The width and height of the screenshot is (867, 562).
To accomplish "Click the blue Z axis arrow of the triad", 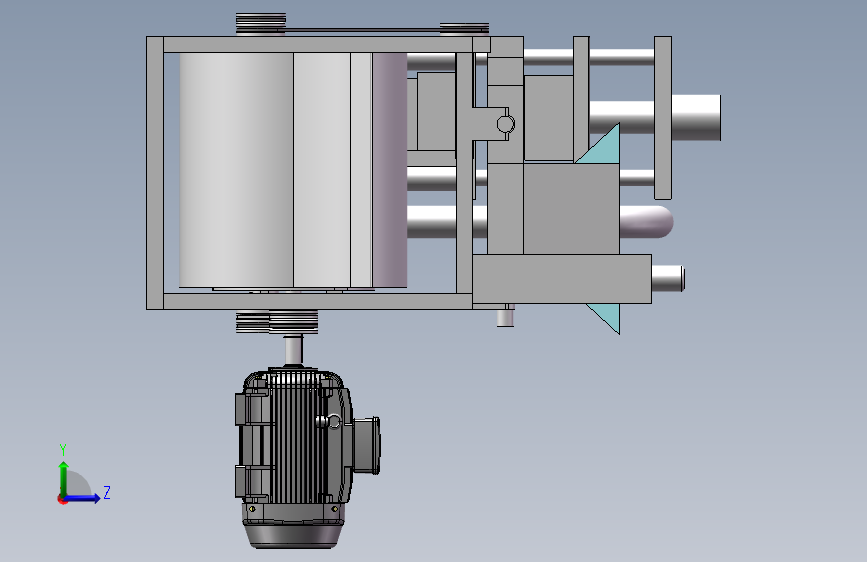I will pyautogui.click(x=83, y=498).
